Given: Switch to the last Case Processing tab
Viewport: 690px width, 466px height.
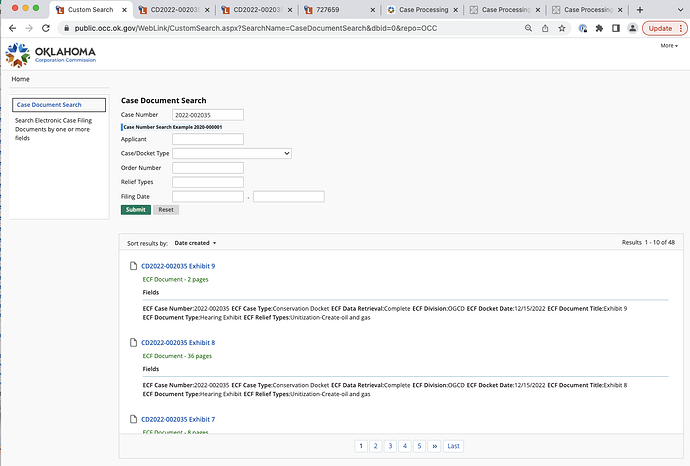Looking at the screenshot, I should tap(588, 10).
